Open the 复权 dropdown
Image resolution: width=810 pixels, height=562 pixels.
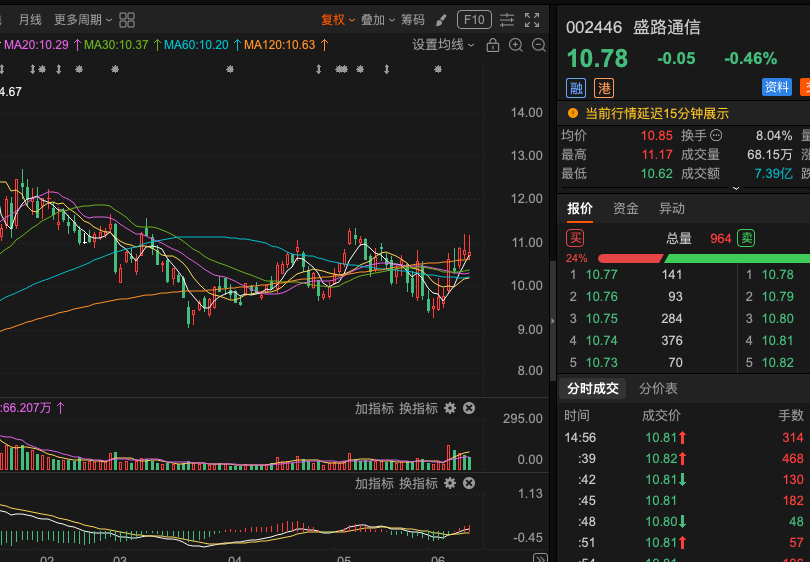pos(338,20)
